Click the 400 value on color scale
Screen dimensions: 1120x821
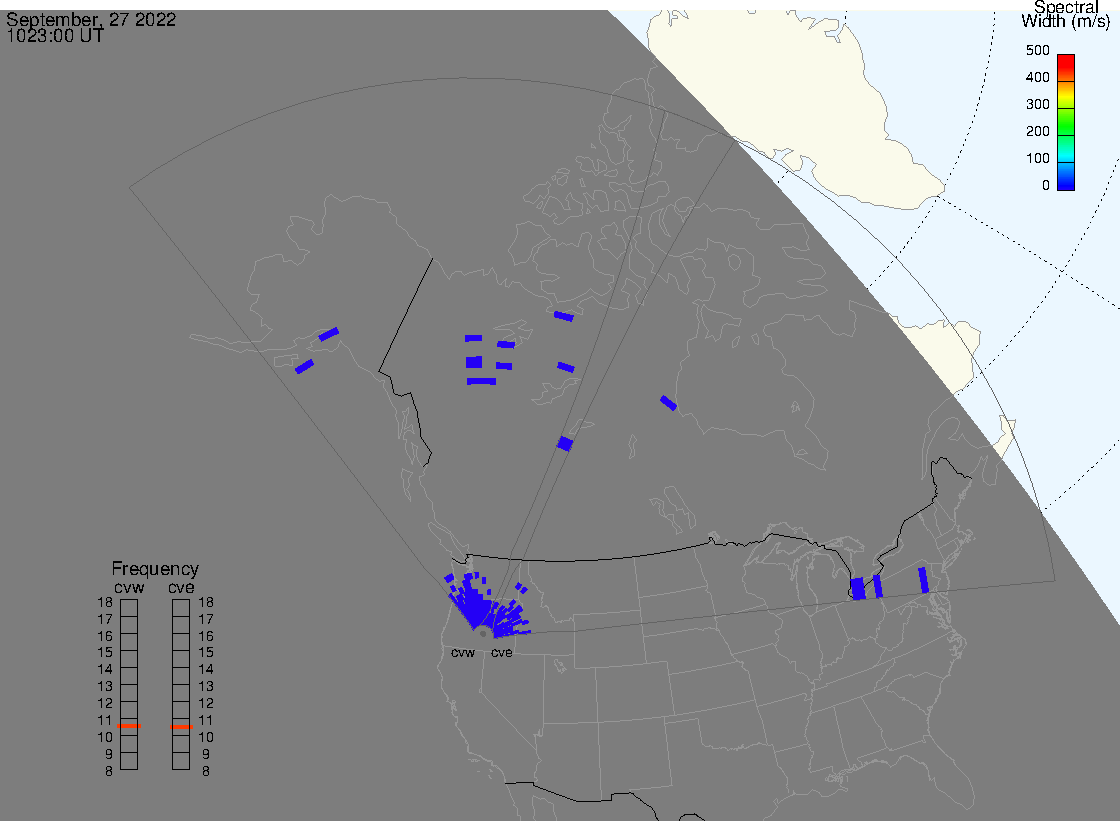(x=1037, y=77)
